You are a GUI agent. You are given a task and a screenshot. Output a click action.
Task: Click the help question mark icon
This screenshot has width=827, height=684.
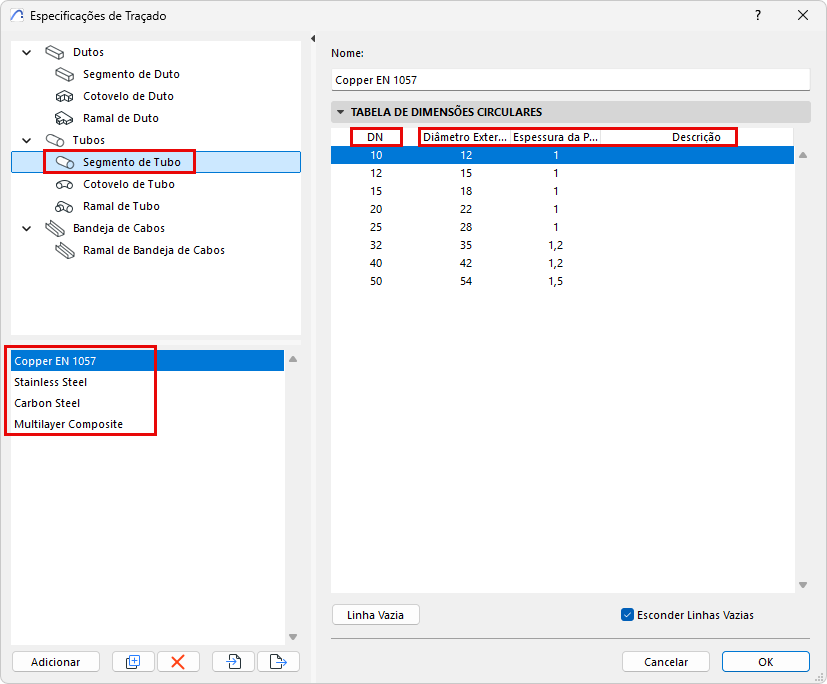(x=758, y=15)
